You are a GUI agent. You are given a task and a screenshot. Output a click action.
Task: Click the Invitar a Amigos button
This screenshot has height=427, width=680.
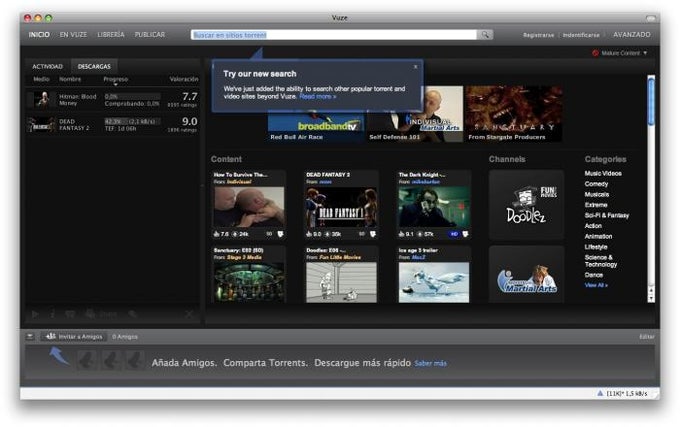(74, 336)
